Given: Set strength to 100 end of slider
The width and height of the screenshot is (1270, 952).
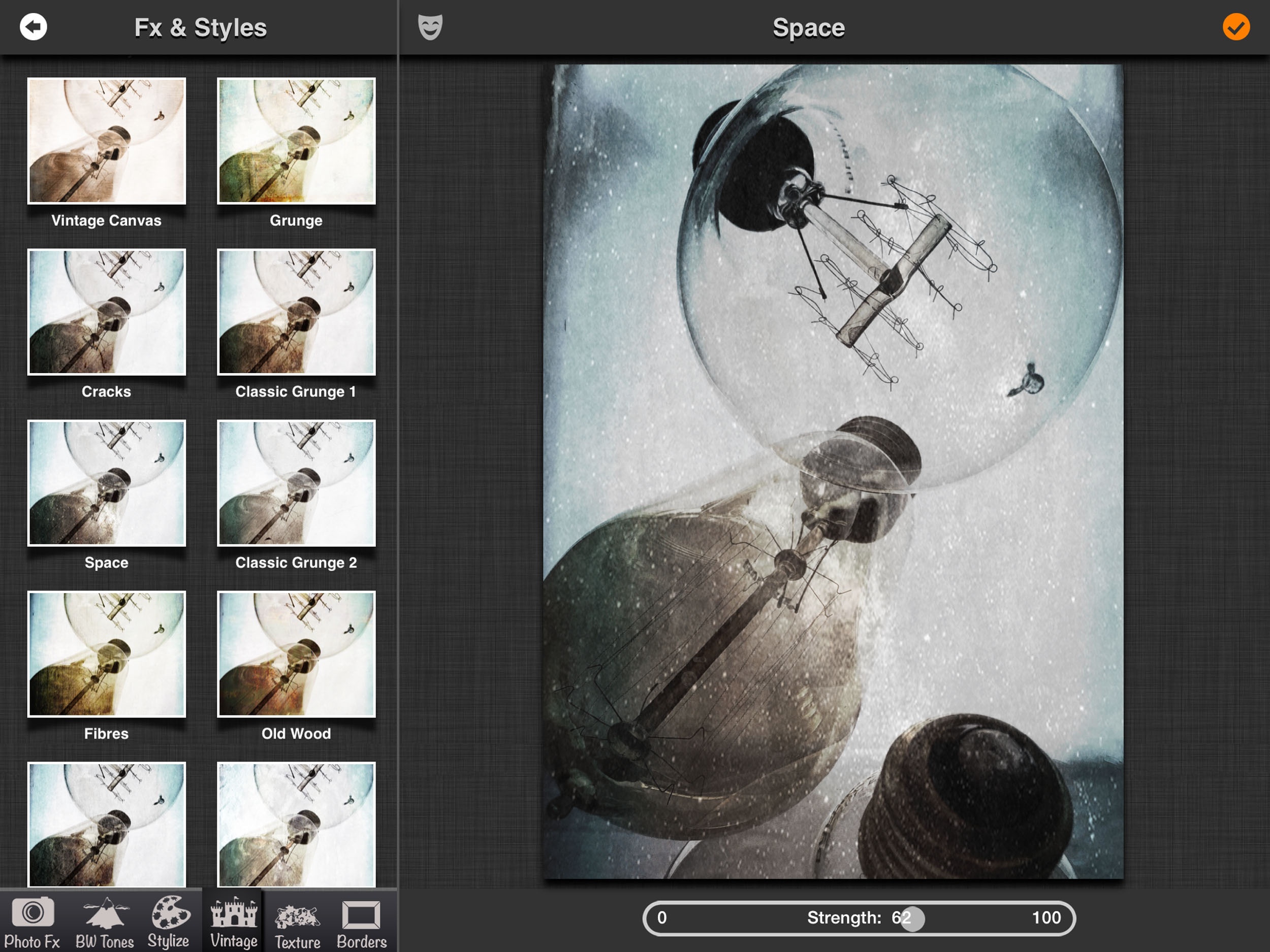Looking at the screenshot, I should coord(1046,918).
